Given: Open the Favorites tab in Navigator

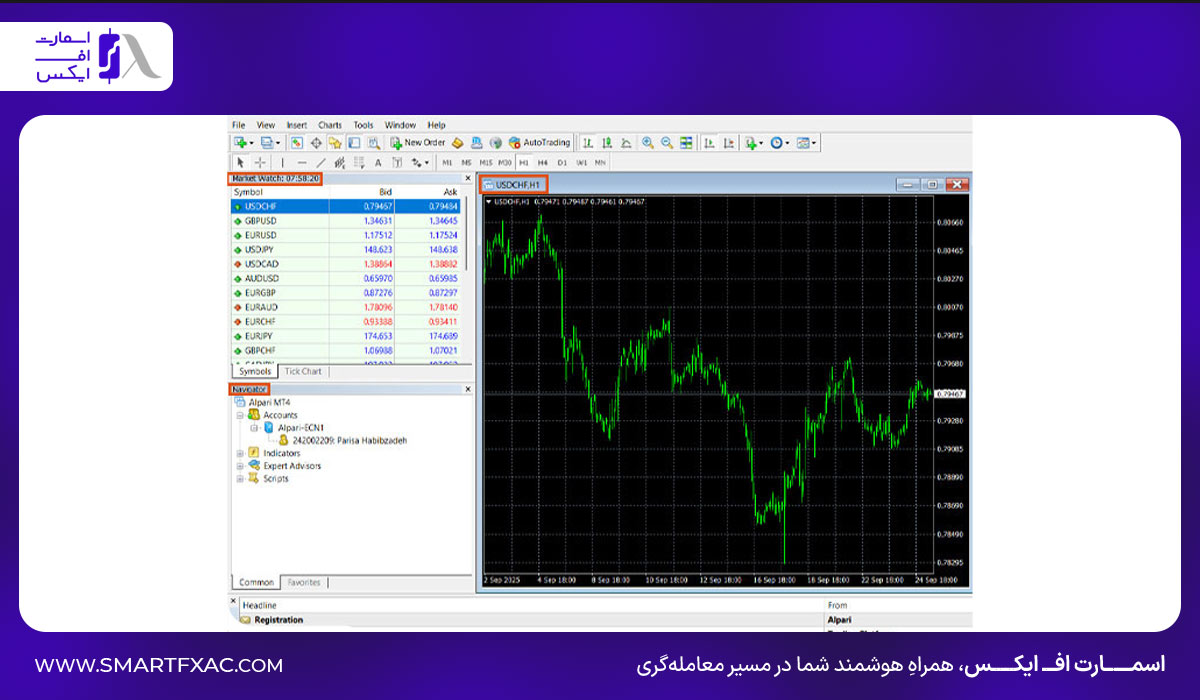Looking at the screenshot, I should (x=304, y=582).
